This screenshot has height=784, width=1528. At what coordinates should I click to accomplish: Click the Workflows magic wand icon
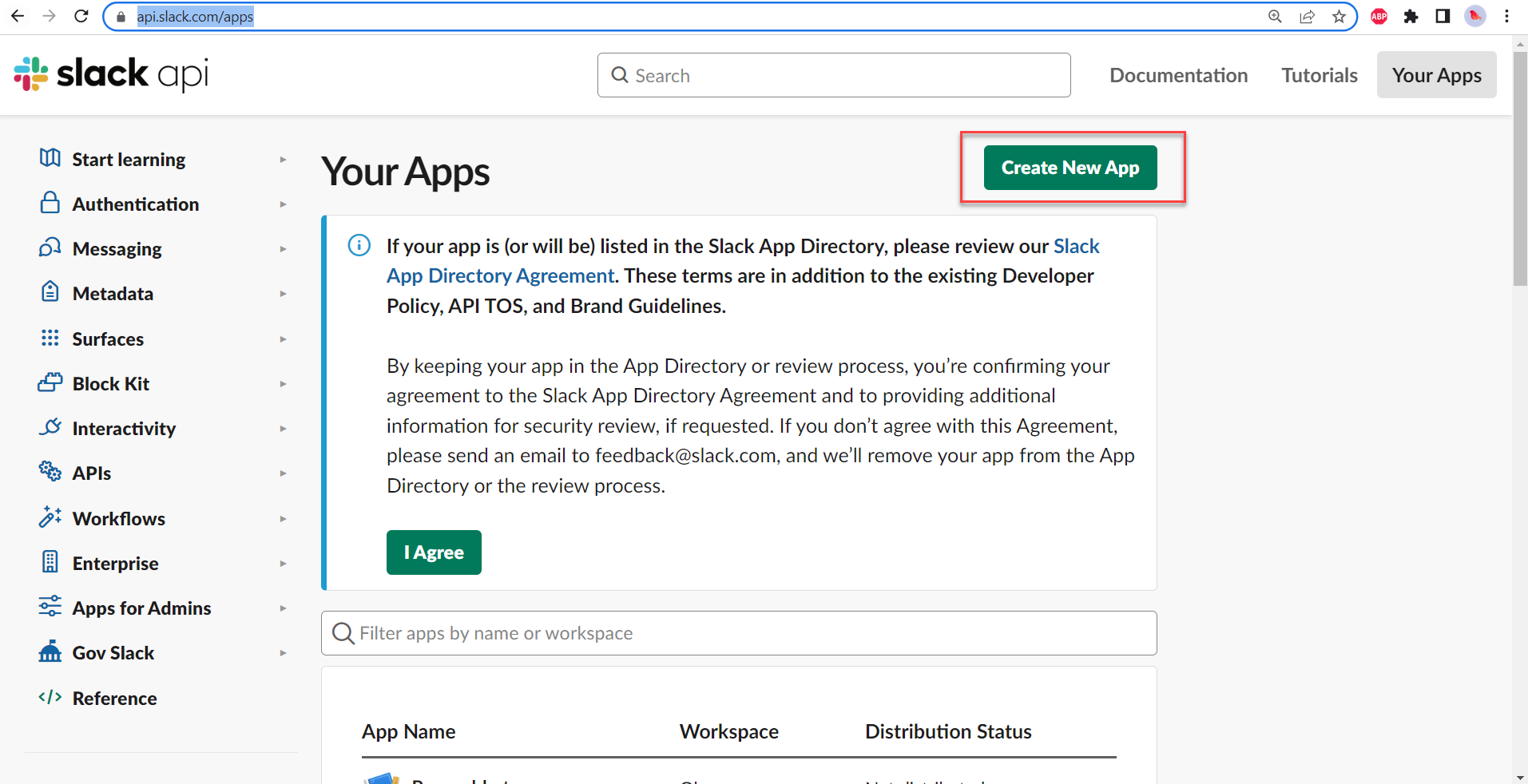click(x=50, y=517)
